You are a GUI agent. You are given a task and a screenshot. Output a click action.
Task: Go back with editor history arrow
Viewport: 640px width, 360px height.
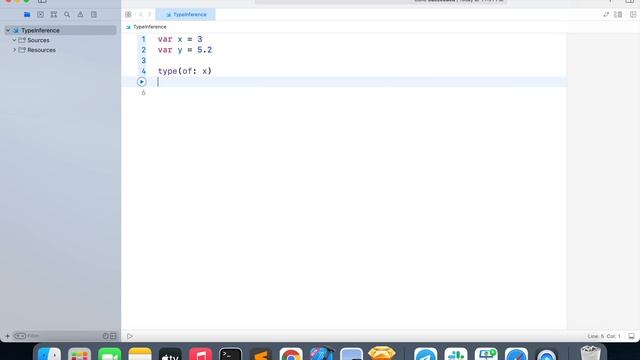click(x=141, y=15)
